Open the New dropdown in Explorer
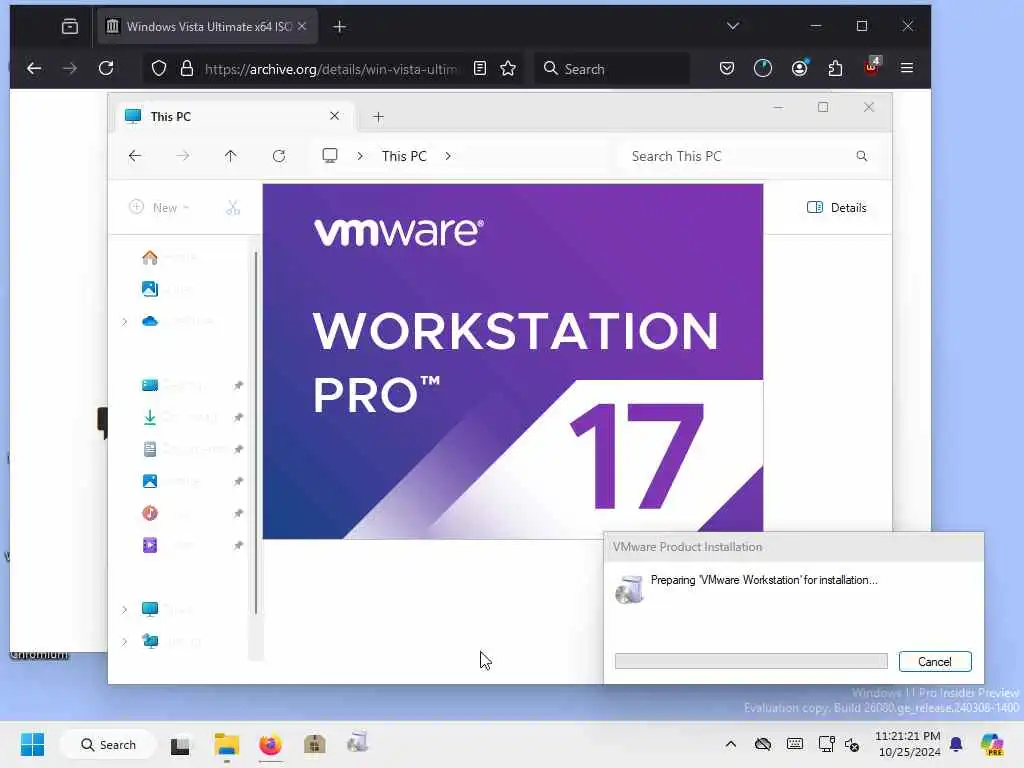The width and height of the screenshot is (1024, 768). tap(159, 207)
